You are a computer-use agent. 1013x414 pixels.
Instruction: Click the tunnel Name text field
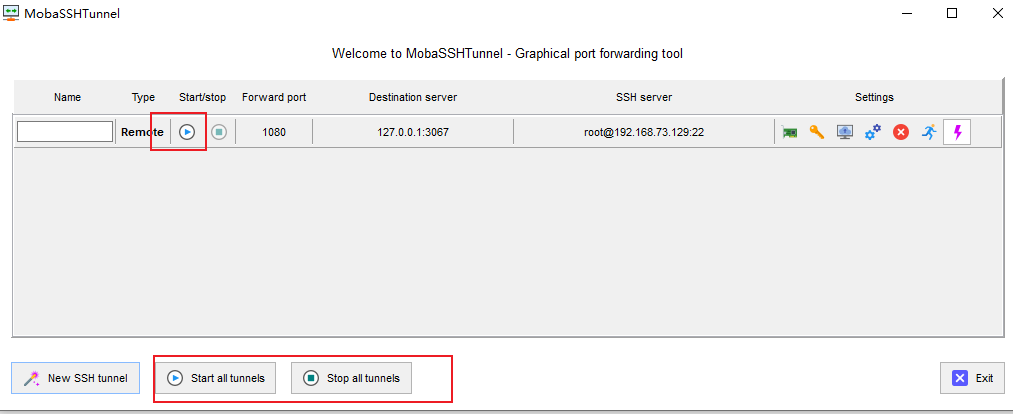click(65, 132)
